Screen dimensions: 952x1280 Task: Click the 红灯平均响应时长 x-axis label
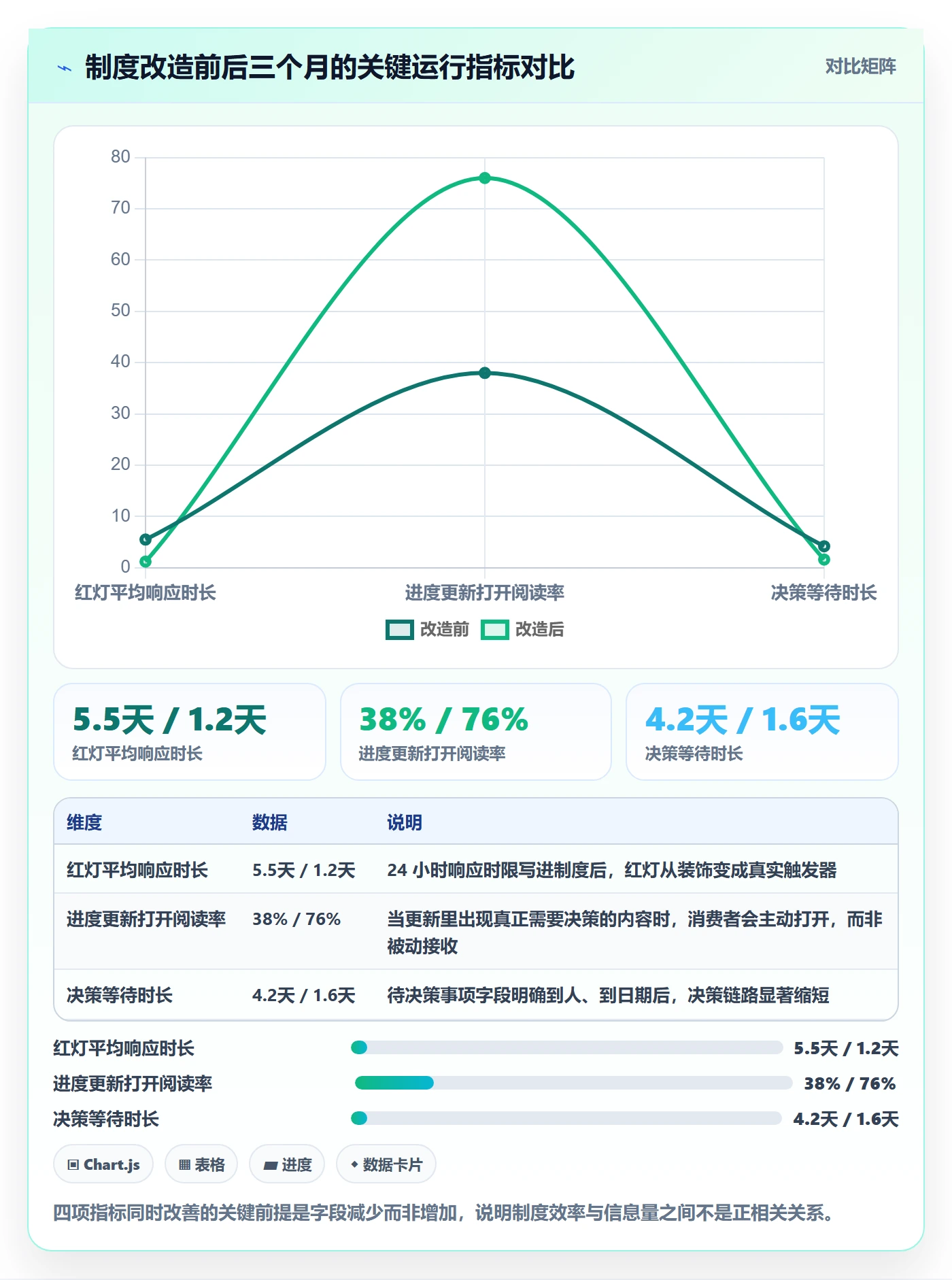[x=146, y=592]
